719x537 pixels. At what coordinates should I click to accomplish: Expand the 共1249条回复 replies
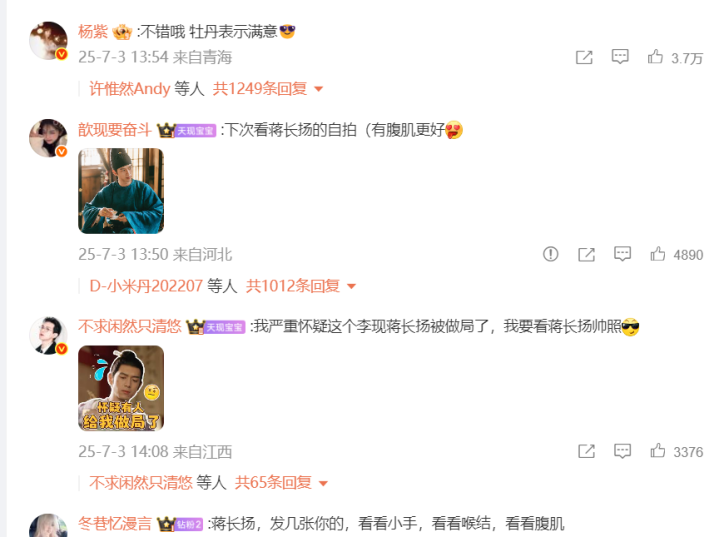point(268,89)
